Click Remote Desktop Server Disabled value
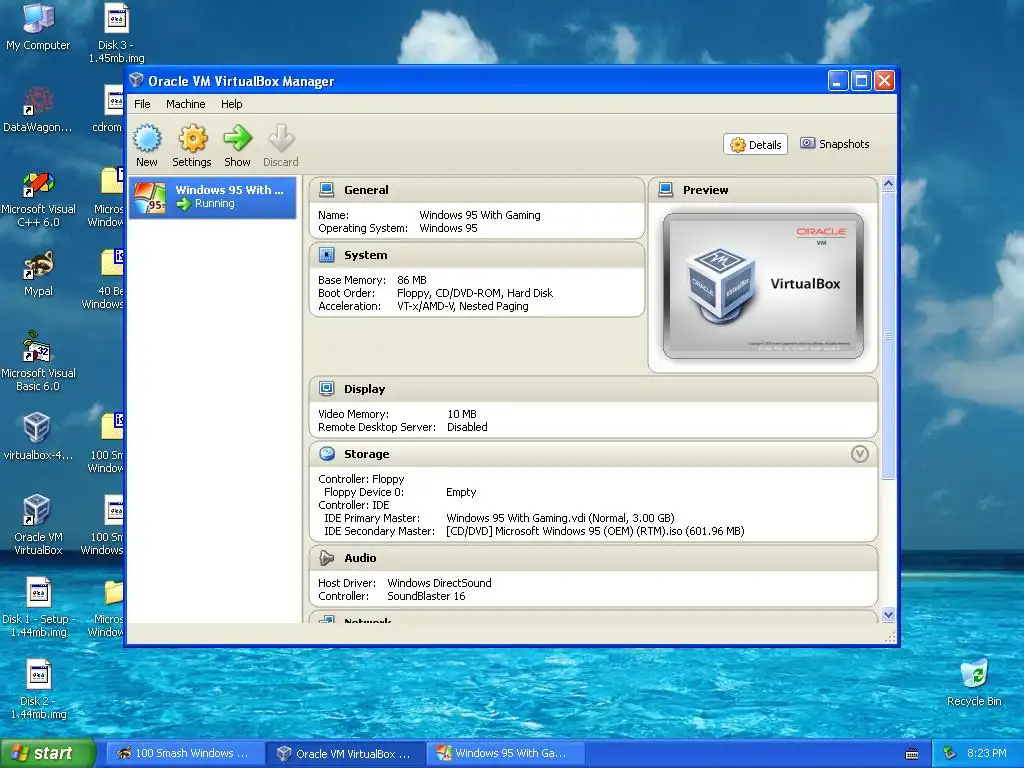This screenshot has width=1024, height=768. coord(467,427)
